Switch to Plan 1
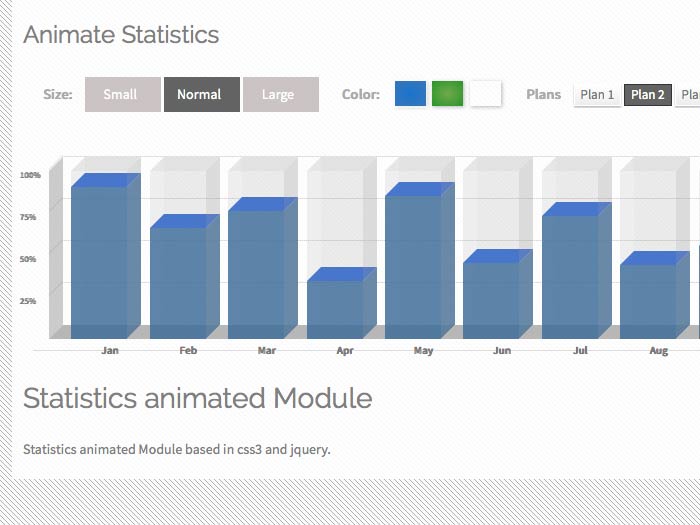Screen dimensions: 700x525 click(597, 95)
